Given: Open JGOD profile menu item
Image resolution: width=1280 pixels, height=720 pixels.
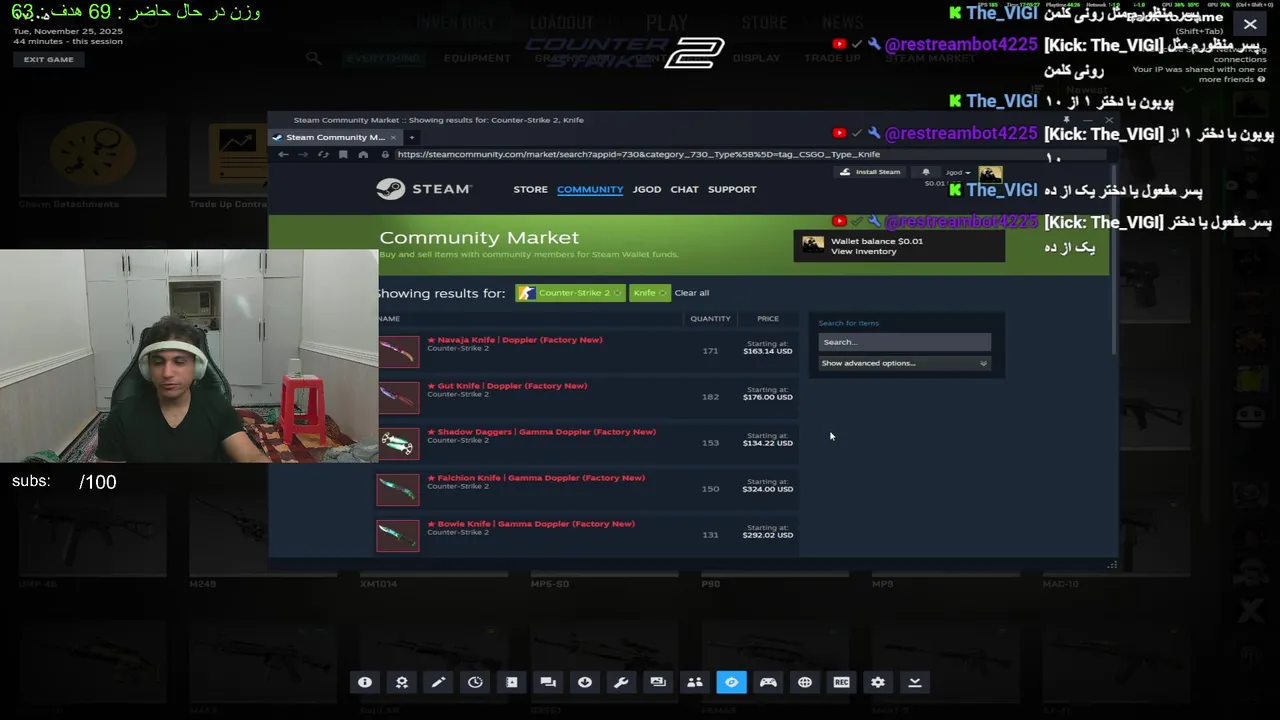Looking at the screenshot, I should coord(647,189).
